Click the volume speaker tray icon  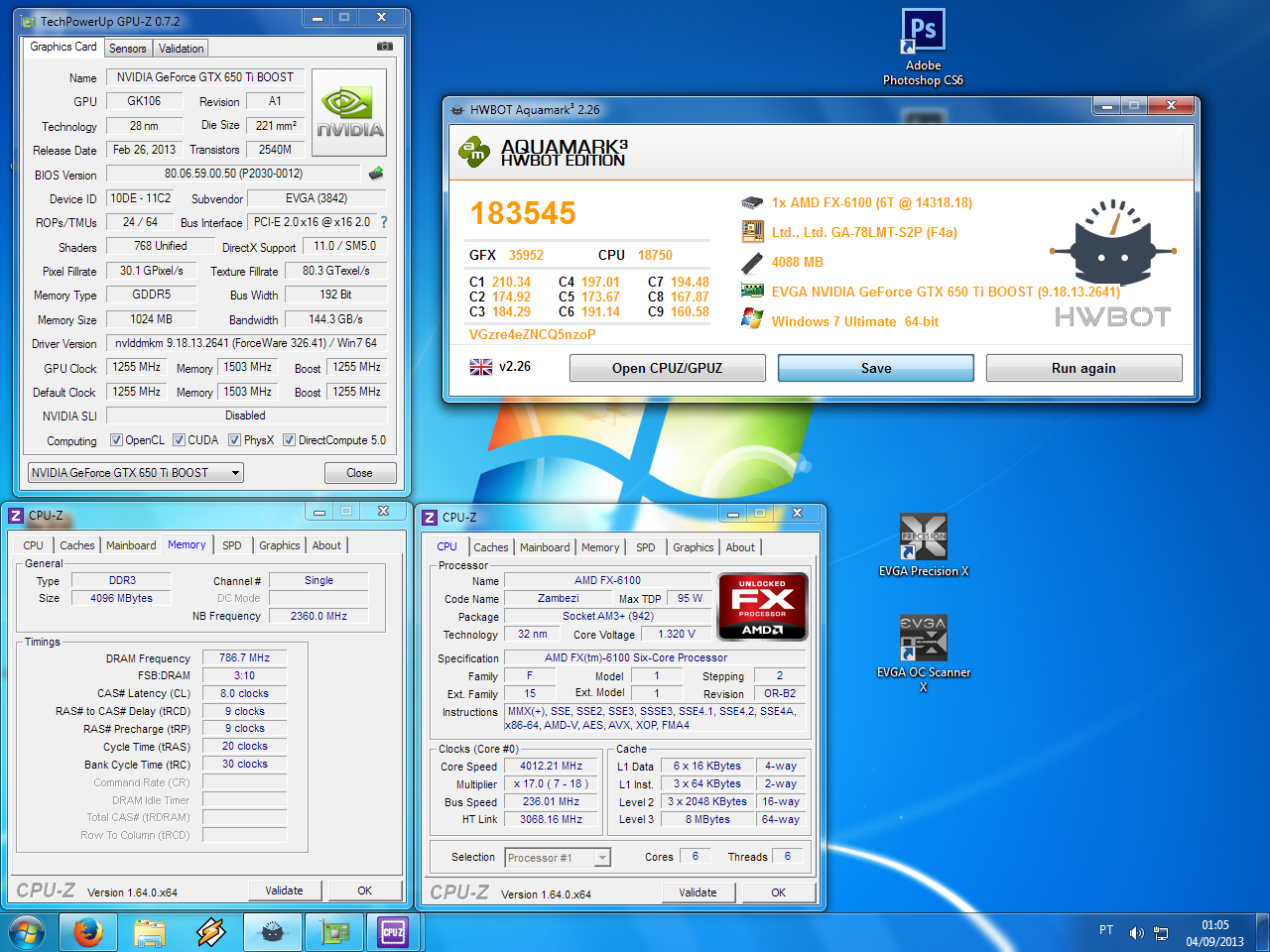point(1136,932)
